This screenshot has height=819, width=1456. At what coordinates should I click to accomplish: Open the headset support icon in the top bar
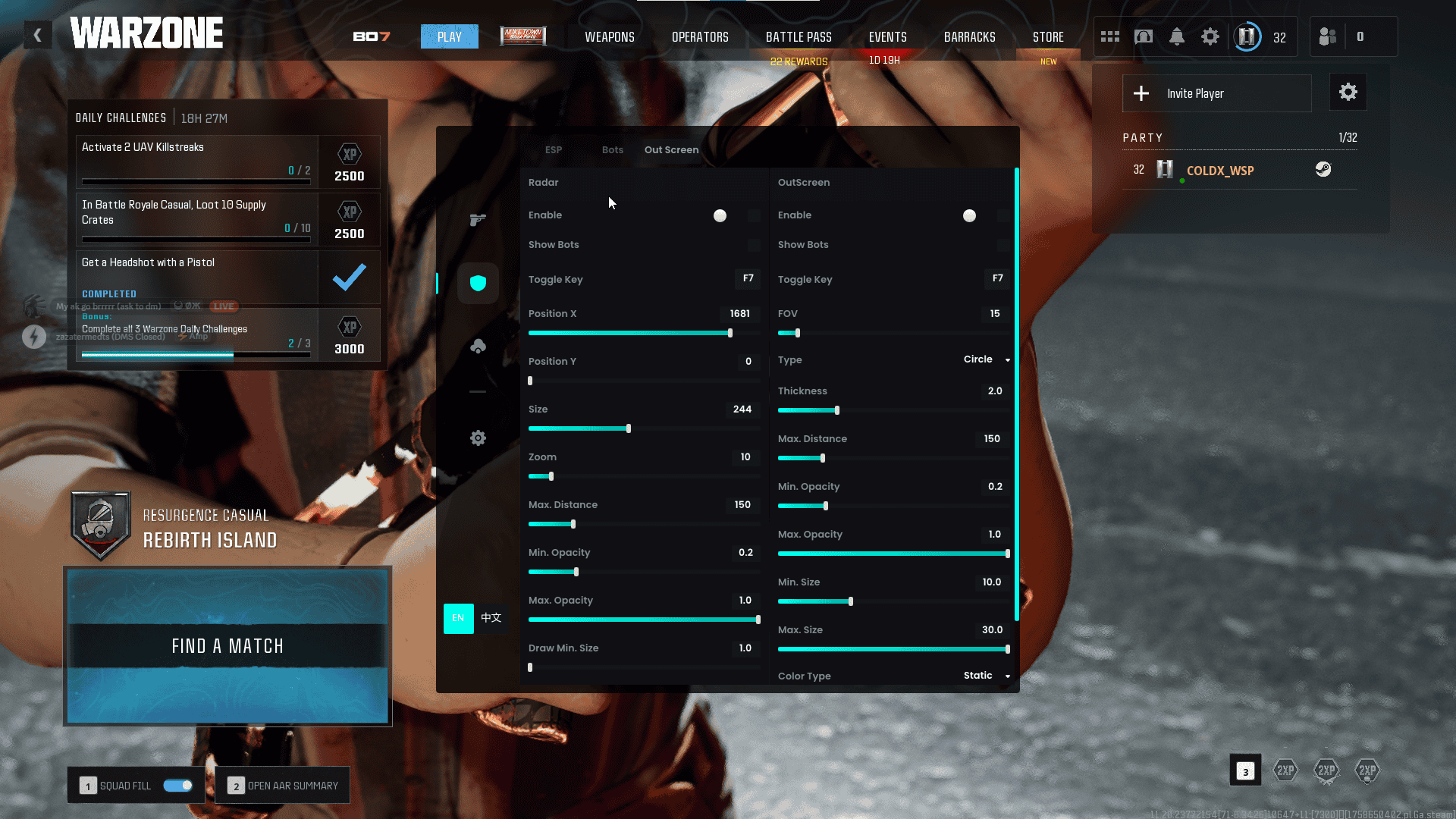(1144, 36)
